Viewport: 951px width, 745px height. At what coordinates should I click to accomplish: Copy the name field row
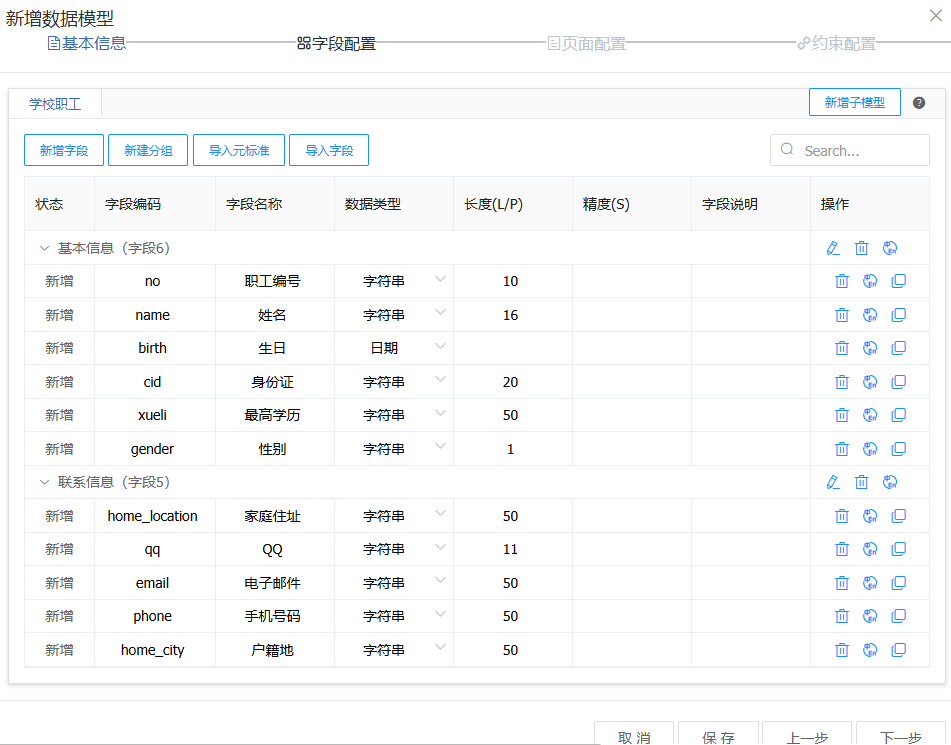898,315
